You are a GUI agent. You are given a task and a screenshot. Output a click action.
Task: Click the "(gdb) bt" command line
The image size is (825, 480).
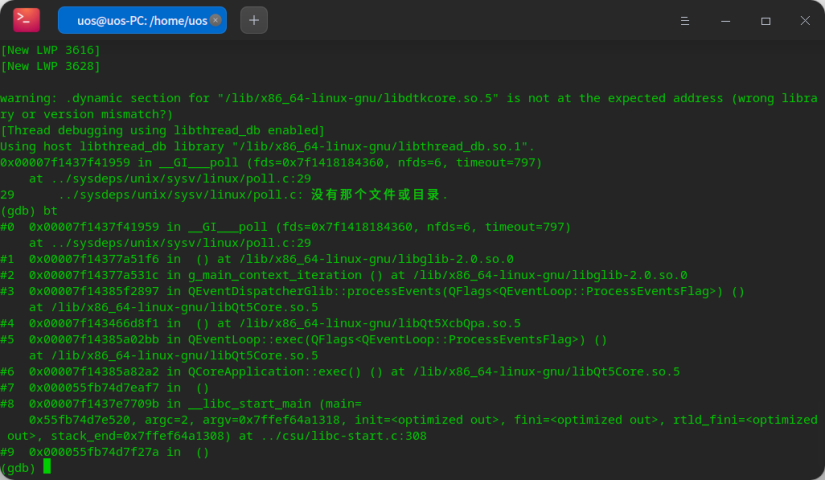[x=29, y=211]
